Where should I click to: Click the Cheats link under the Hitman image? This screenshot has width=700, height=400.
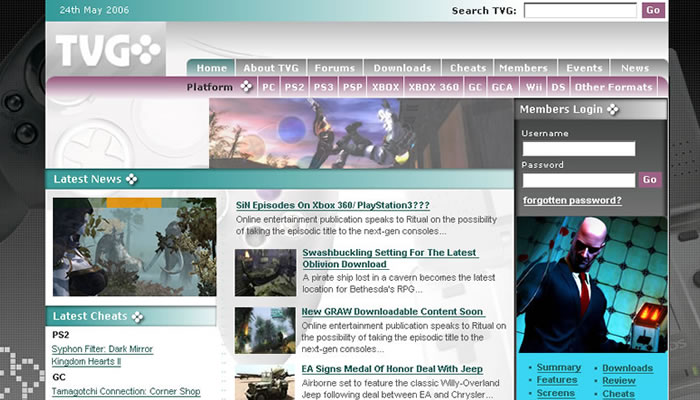(x=618, y=394)
